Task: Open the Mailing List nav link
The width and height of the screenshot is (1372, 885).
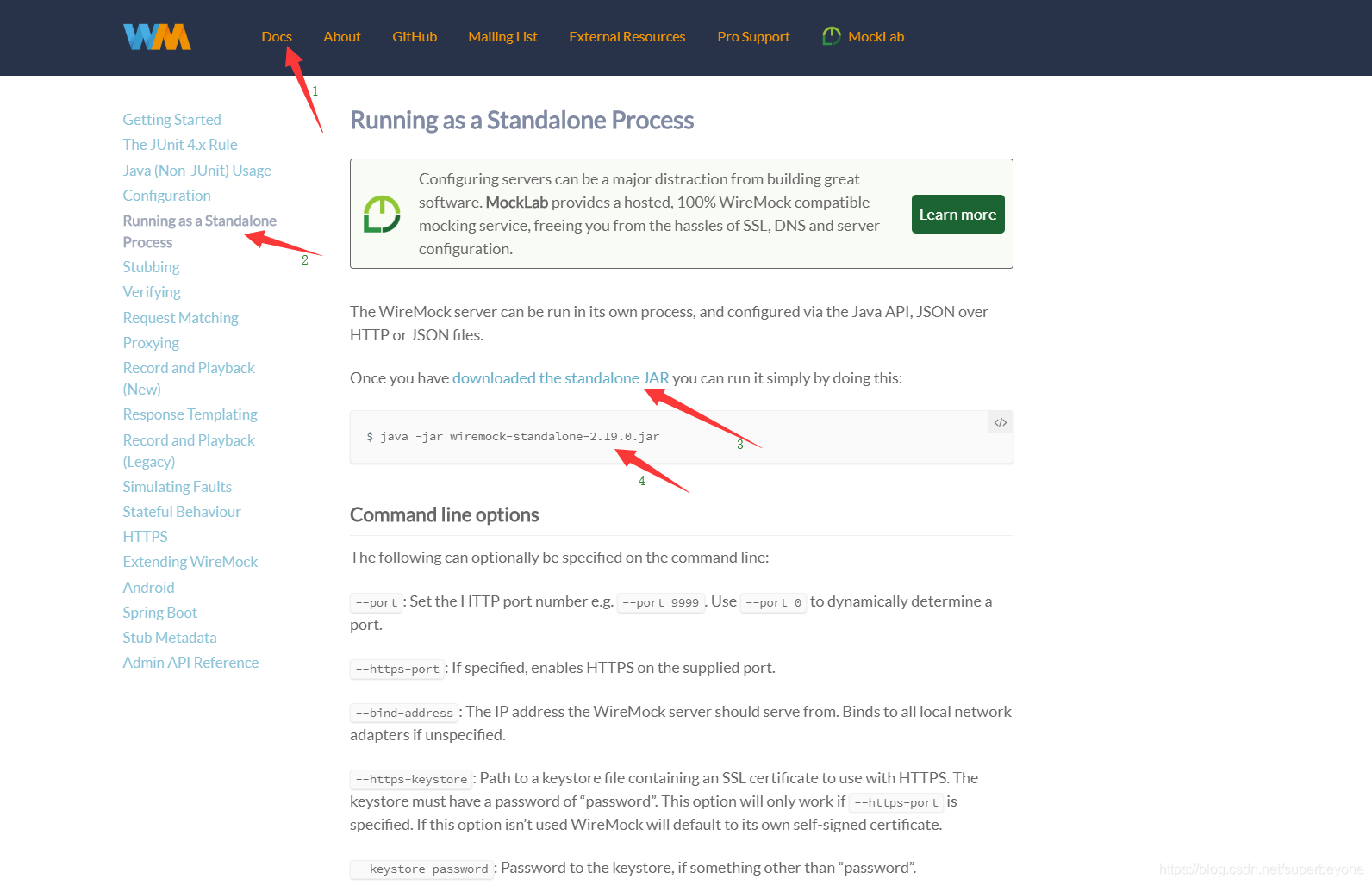Action: tap(503, 36)
